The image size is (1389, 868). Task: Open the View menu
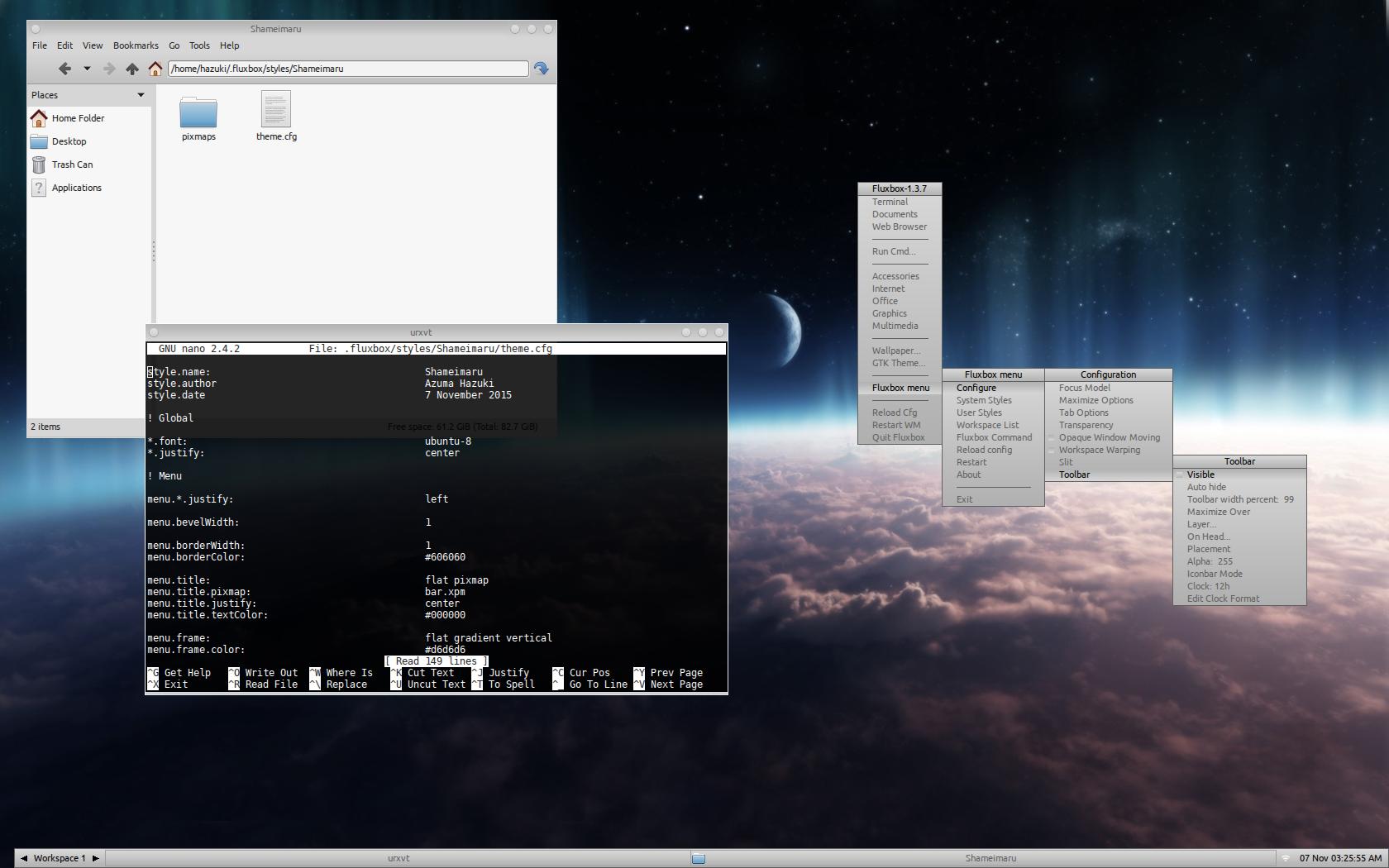pyautogui.click(x=93, y=45)
